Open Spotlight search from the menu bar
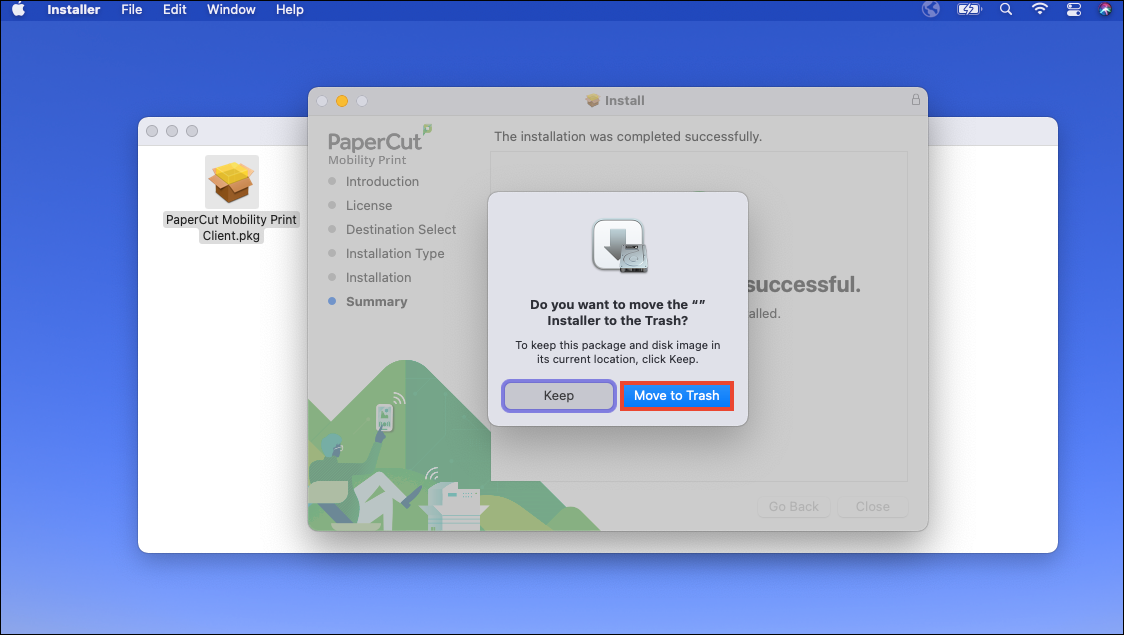The height and width of the screenshot is (635, 1124). (1005, 9)
